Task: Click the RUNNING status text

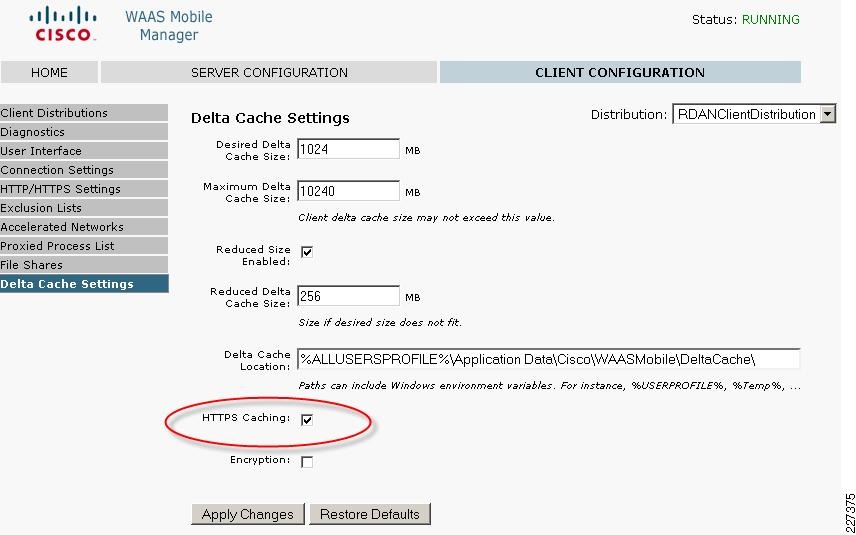Action: tap(771, 20)
